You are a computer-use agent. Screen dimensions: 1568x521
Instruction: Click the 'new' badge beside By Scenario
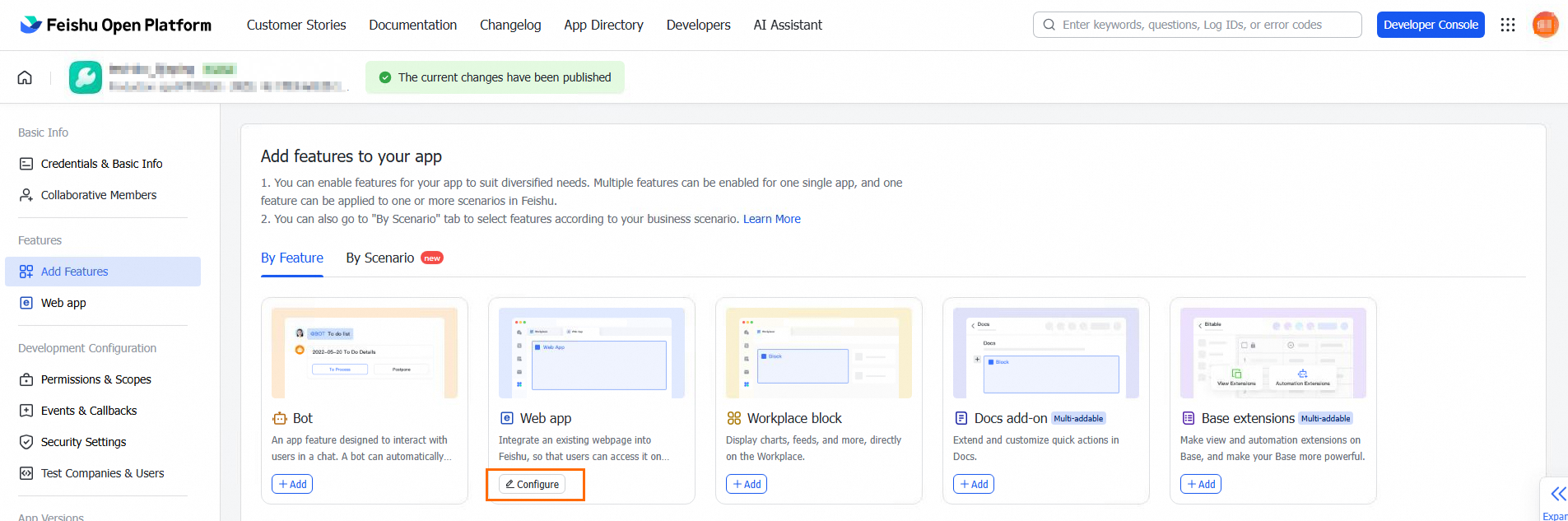[x=432, y=258]
